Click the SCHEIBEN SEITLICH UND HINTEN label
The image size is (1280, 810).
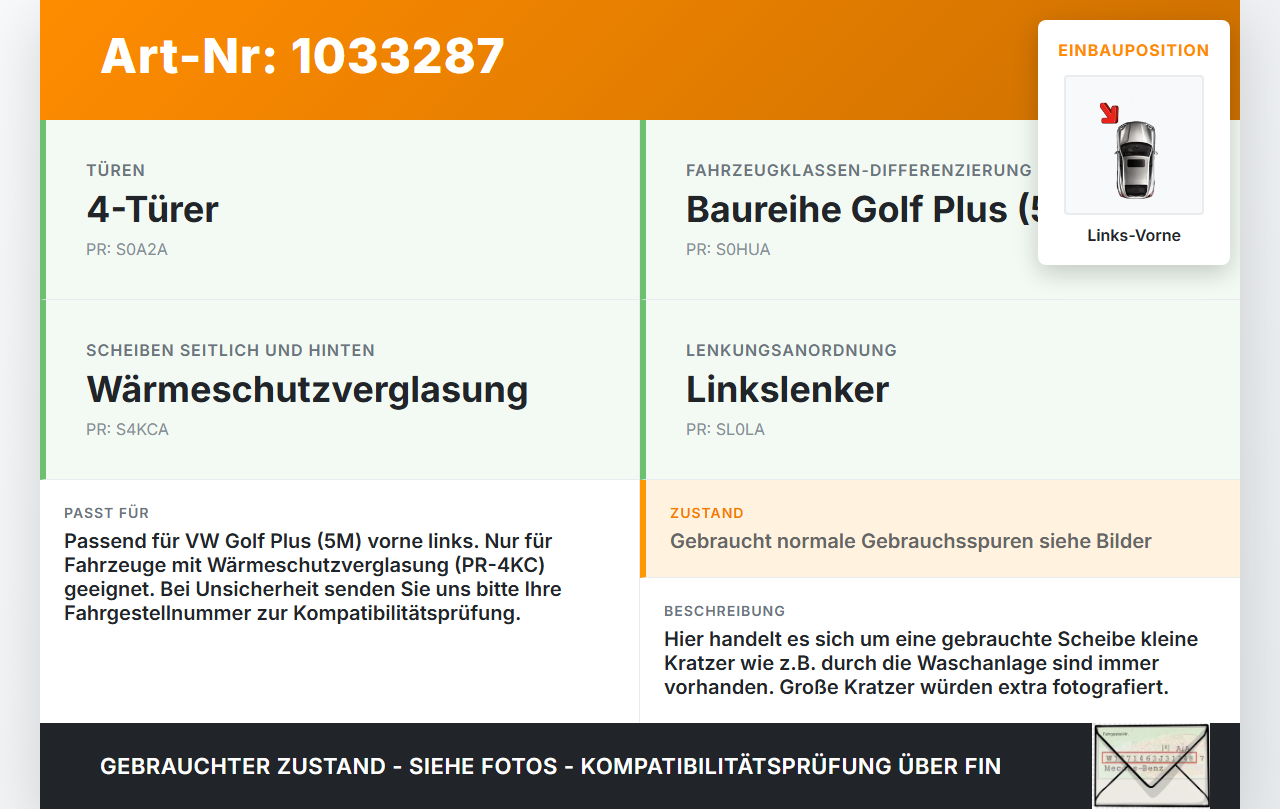point(231,350)
